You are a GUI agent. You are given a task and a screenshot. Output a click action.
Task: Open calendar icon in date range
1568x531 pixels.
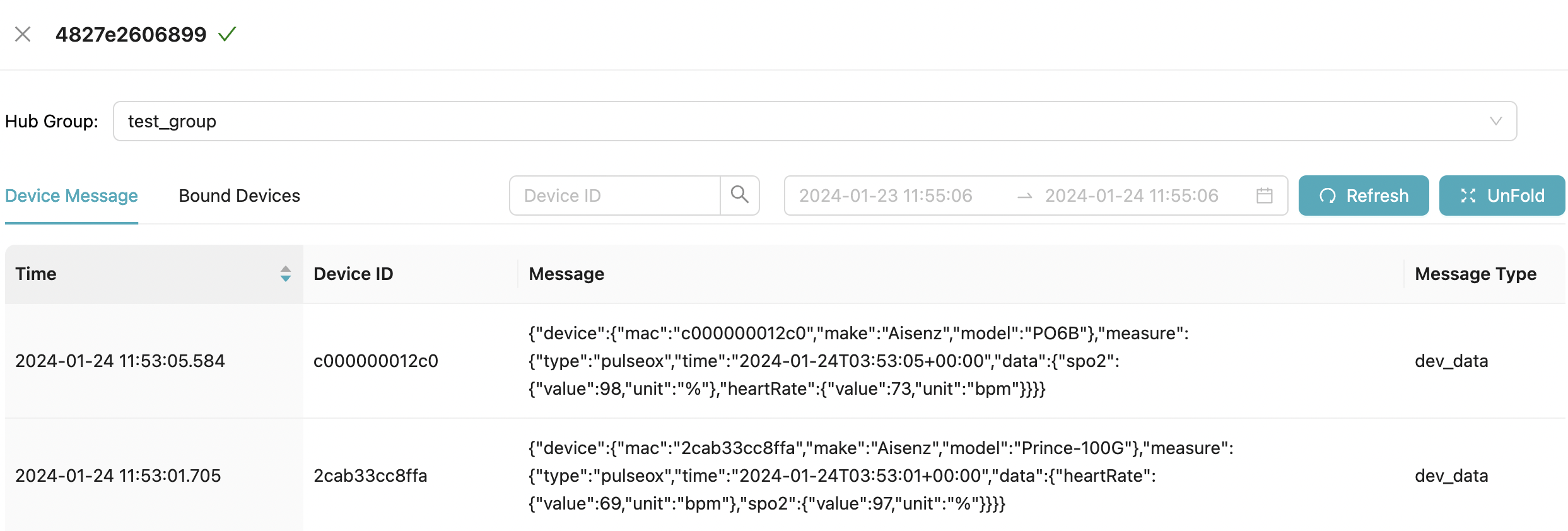(x=1265, y=195)
